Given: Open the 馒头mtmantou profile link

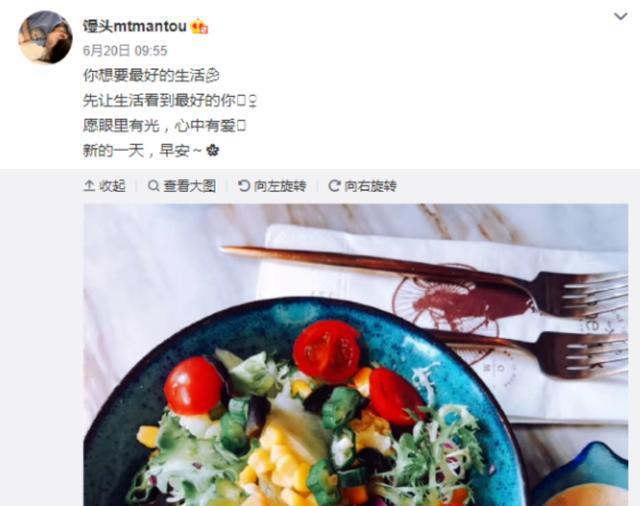Looking at the screenshot, I should click(135, 27).
